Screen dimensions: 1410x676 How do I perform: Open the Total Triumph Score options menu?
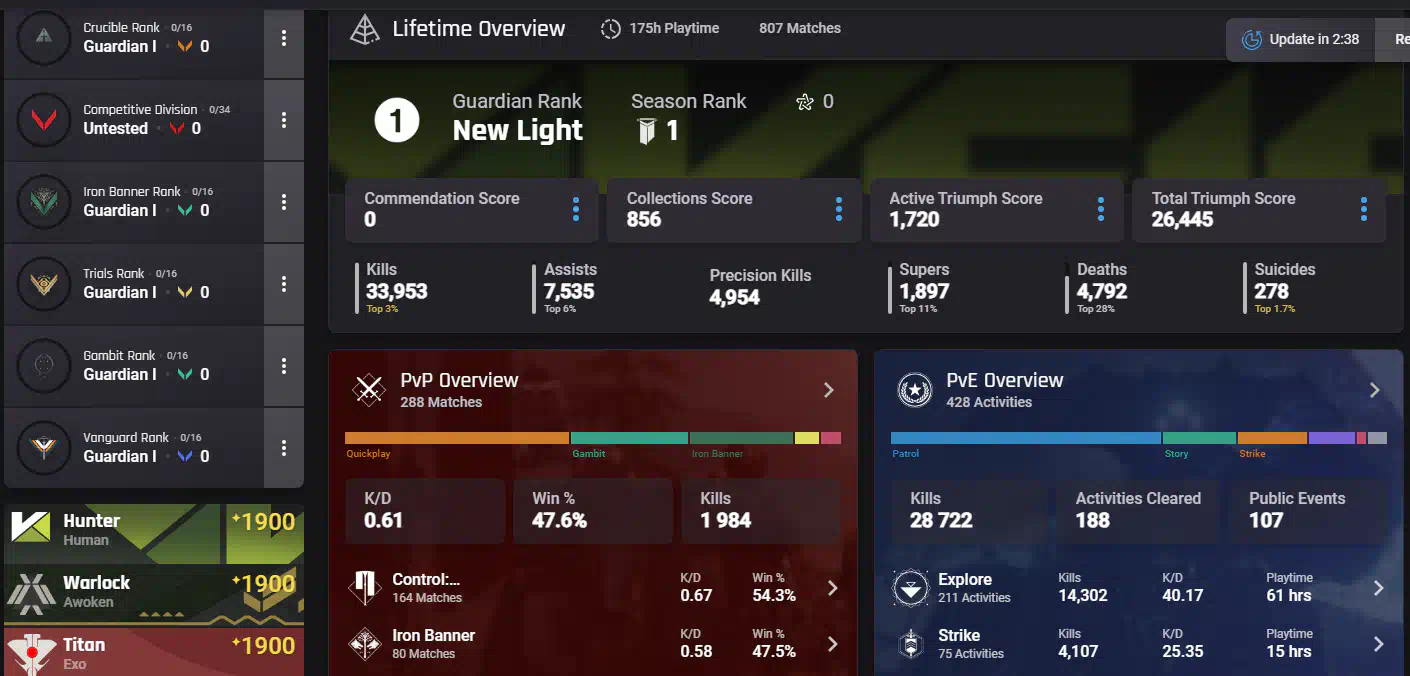coord(1363,209)
